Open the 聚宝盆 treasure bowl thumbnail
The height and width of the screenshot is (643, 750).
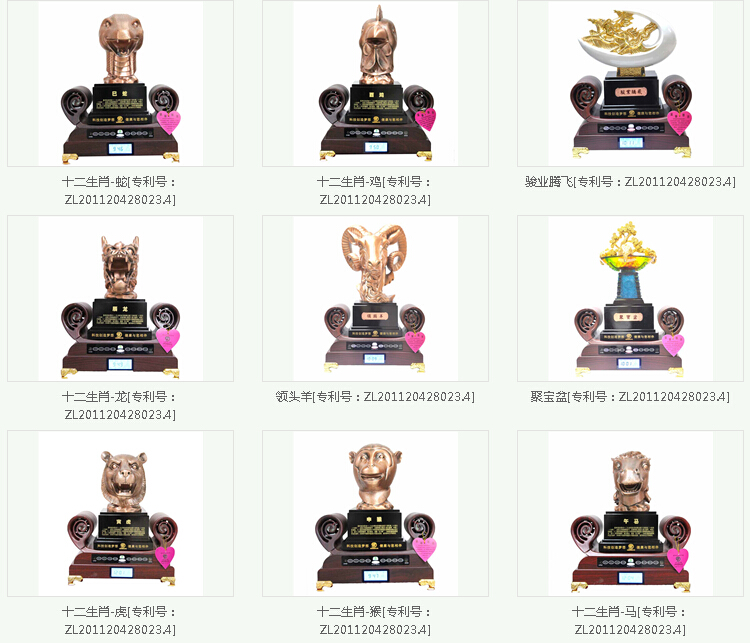click(630, 298)
